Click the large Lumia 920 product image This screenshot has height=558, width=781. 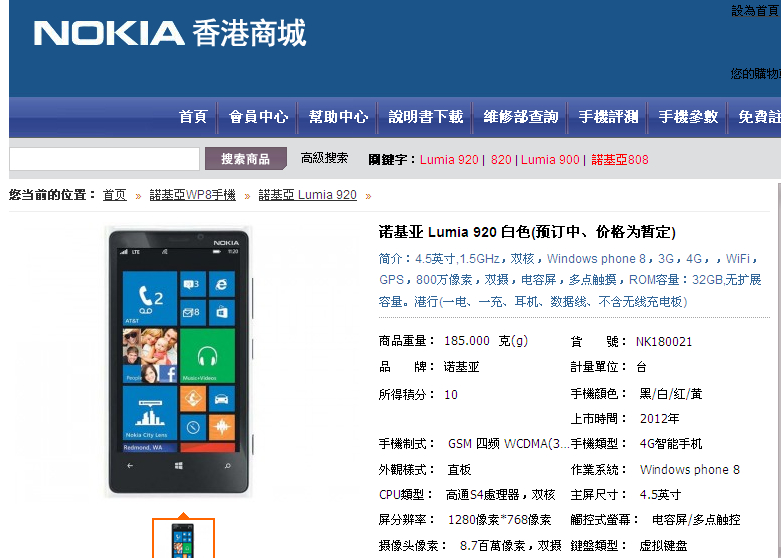[x=178, y=361]
